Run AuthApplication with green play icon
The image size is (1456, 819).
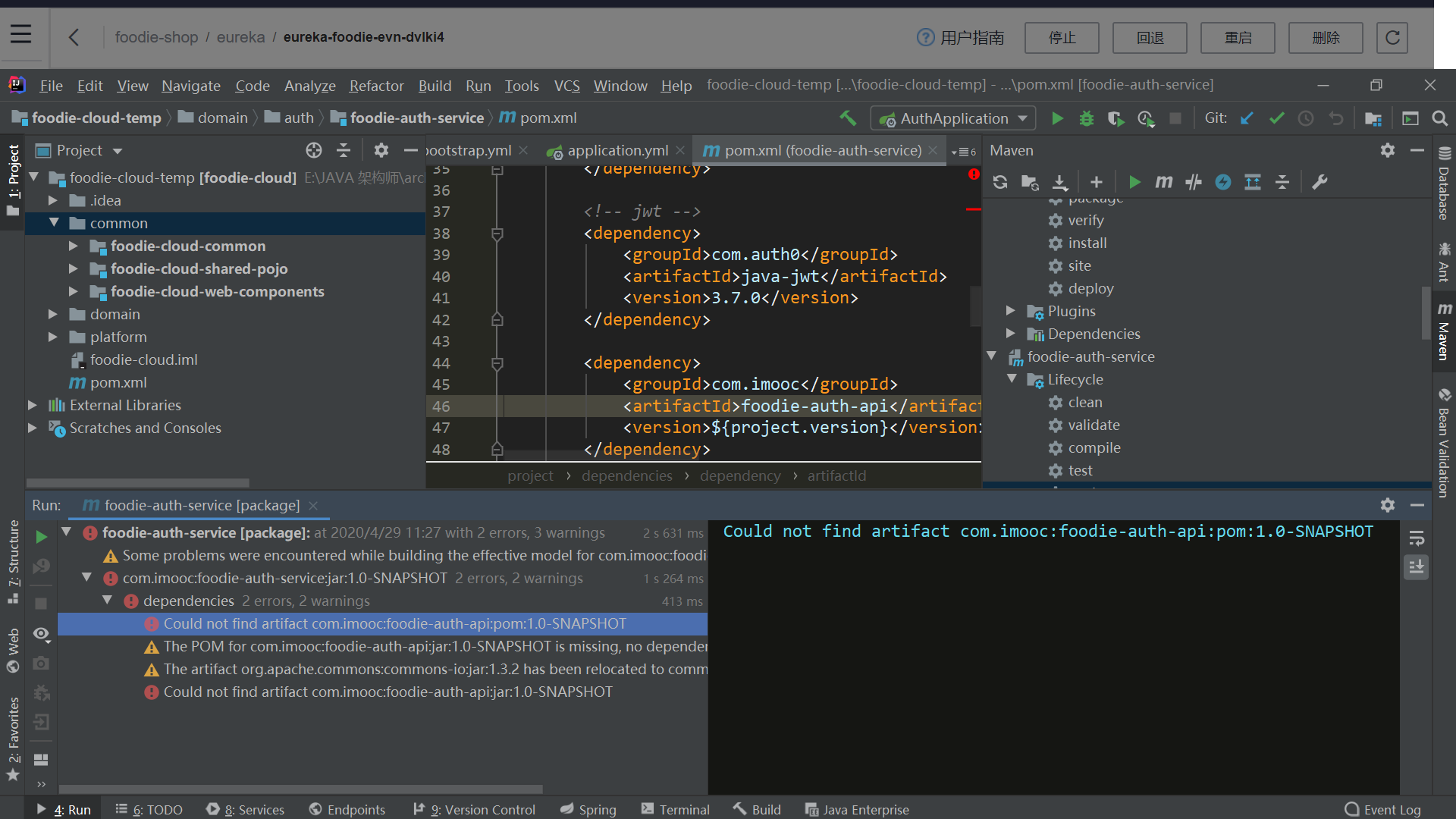[x=1057, y=118]
